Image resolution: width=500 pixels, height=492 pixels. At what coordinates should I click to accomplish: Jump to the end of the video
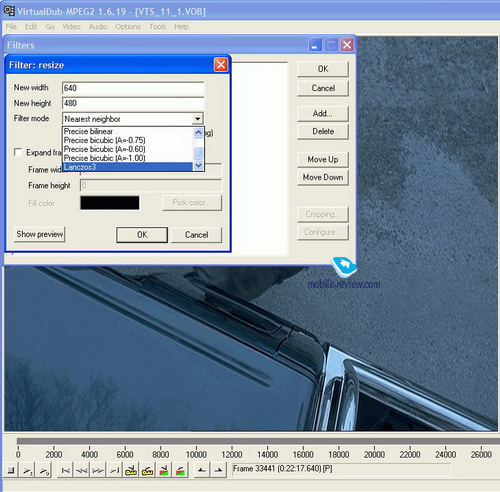[114, 470]
